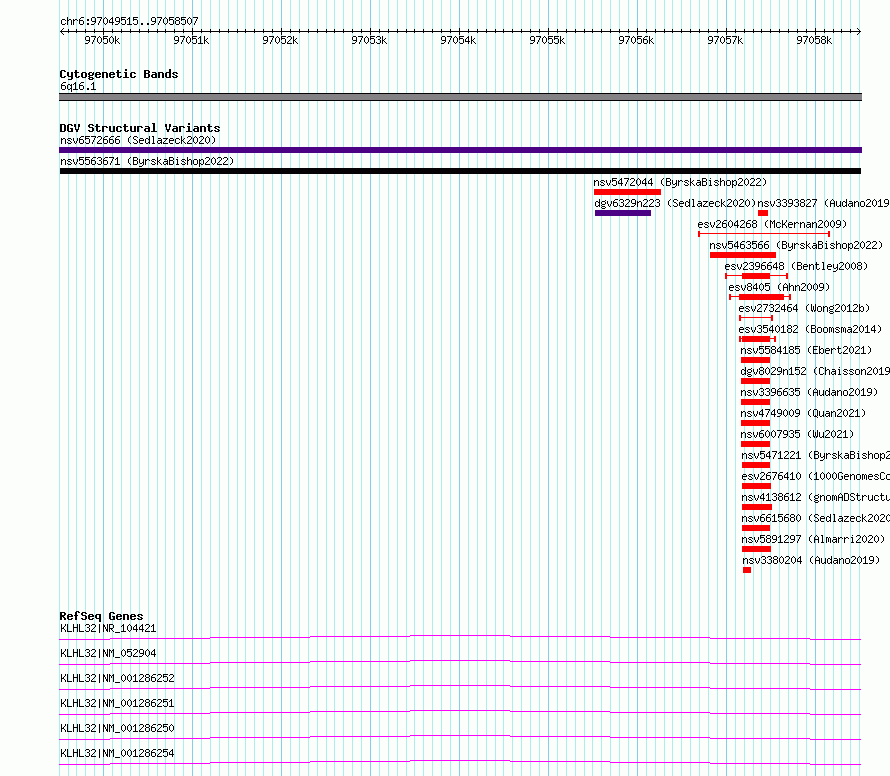Click the red bar under esv3540182
This screenshot has height=776, width=890.
pyautogui.click(x=757, y=339)
